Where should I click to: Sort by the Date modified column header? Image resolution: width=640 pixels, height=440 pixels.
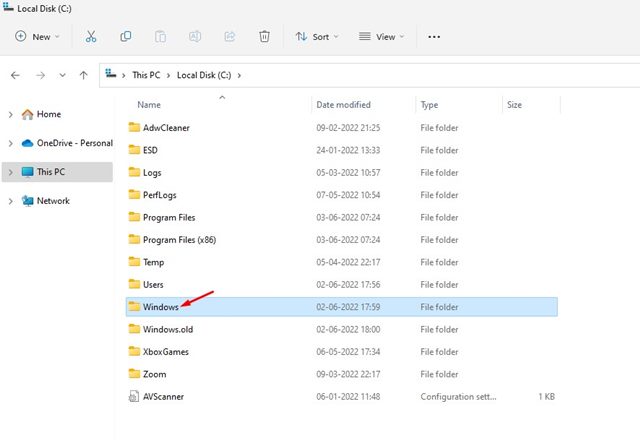(345, 104)
